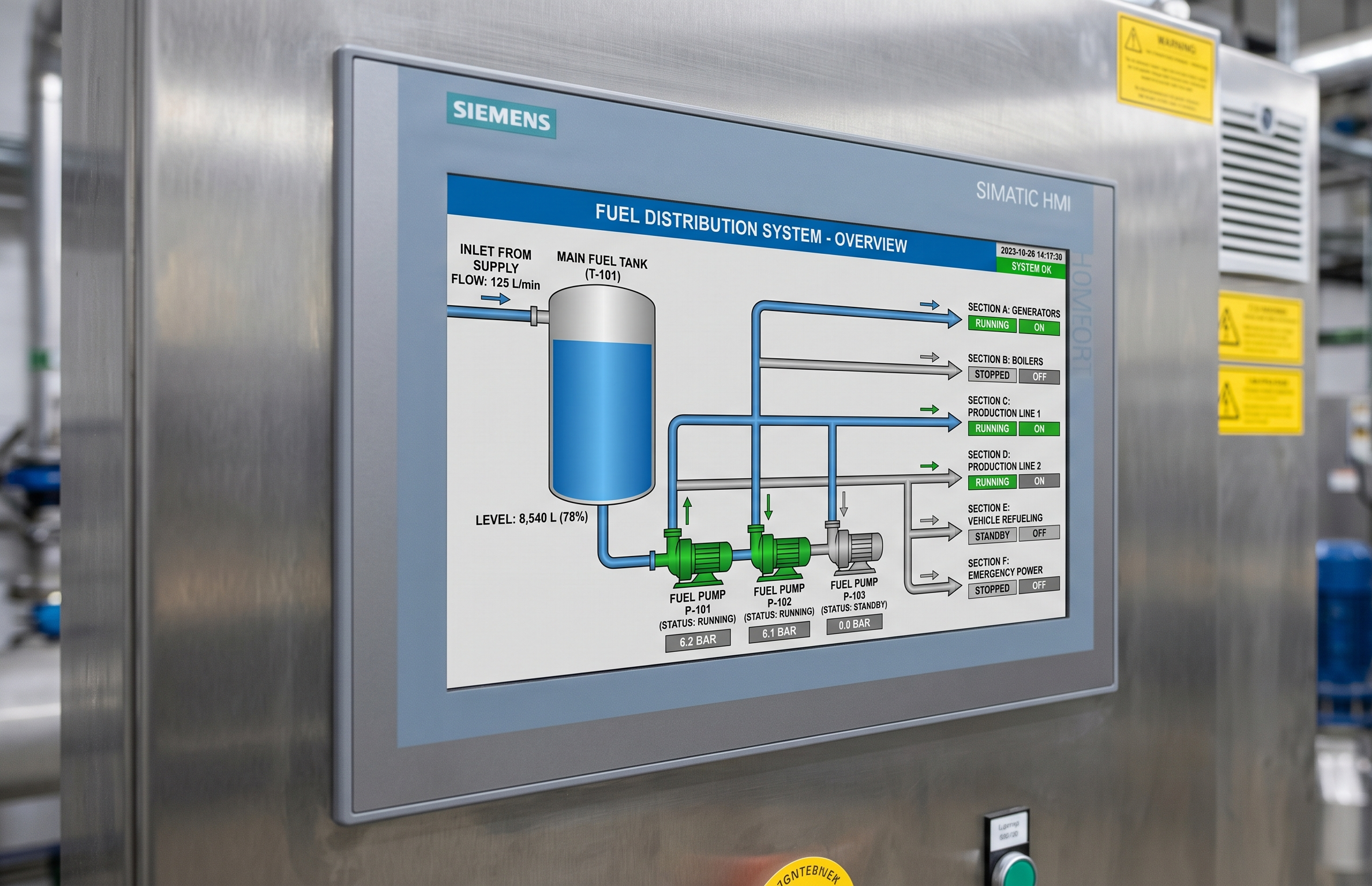1372x886 pixels.
Task: Click STOPPED status for Section B Boilers
Action: coord(992,374)
